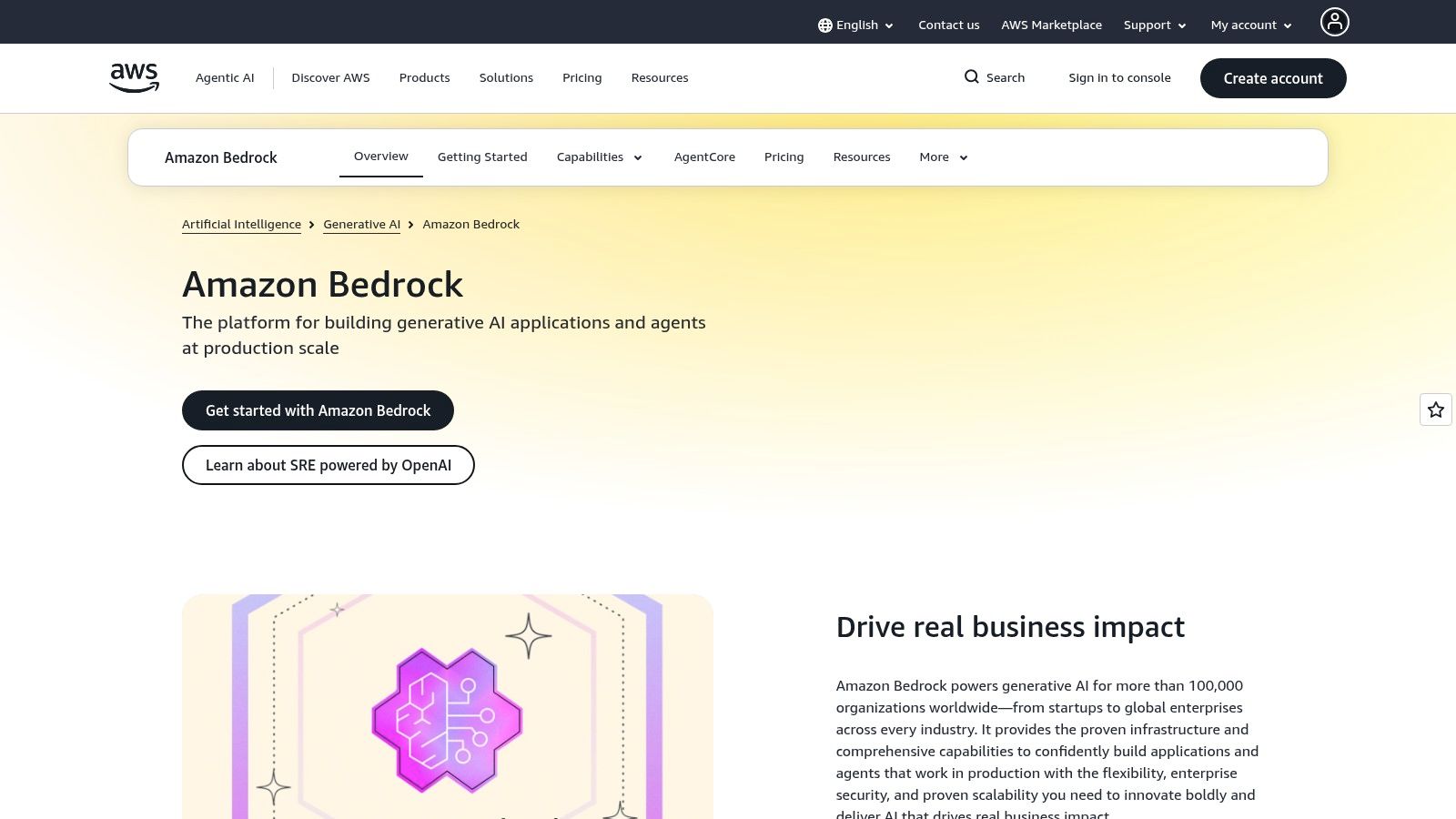The image size is (1456, 819).
Task: Open Bedrock Resources tab
Action: (862, 157)
